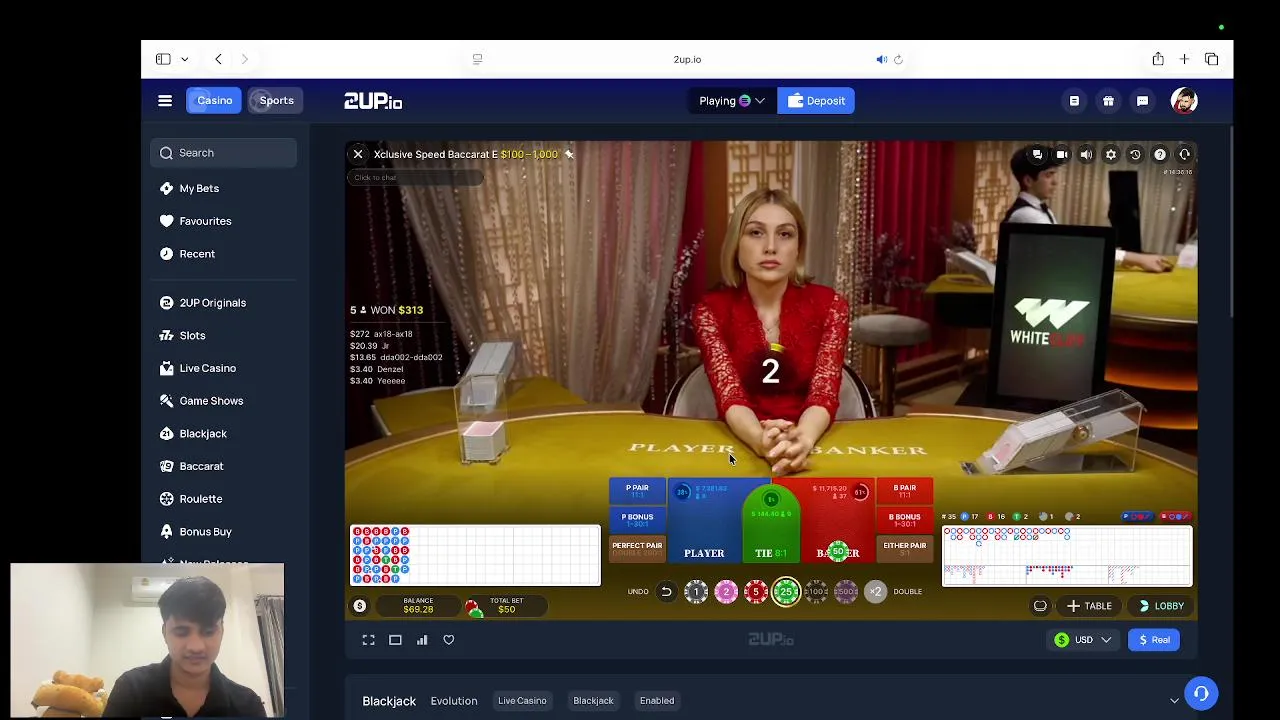
Task: Select the 1 value chip
Action: pyautogui.click(x=696, y=592)
